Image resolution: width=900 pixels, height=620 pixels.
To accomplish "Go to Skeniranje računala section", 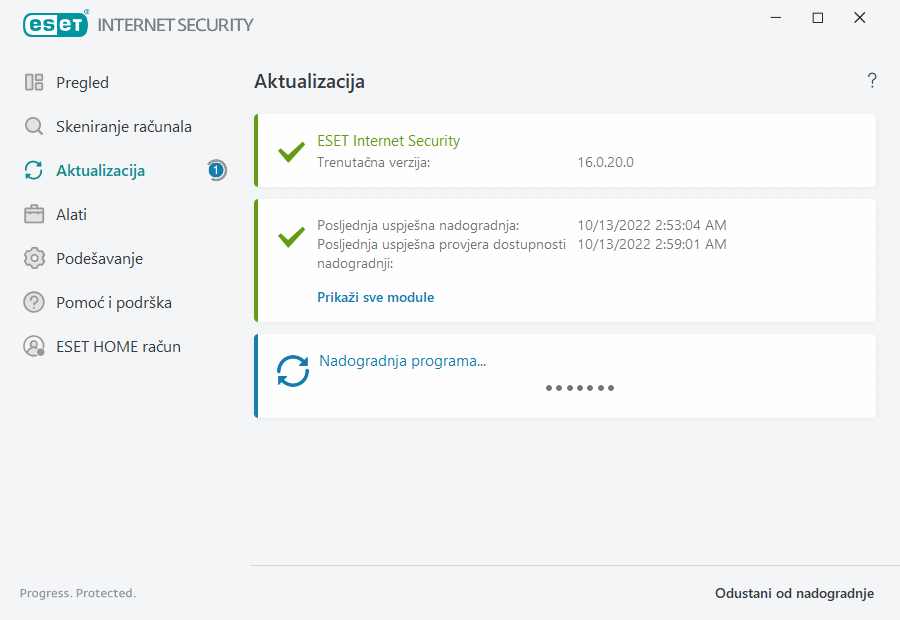I will click(123, 127).
